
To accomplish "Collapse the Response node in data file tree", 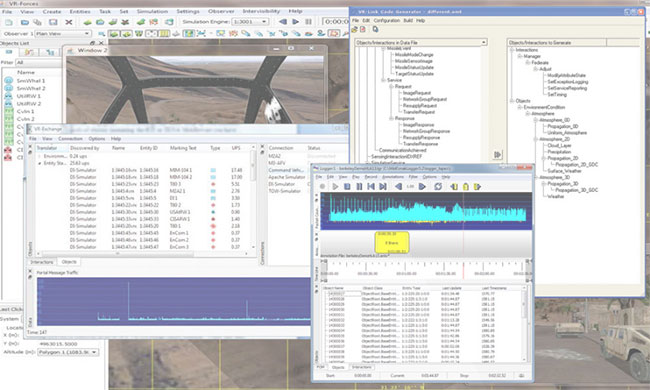I will pyautogui.click(x=391, y=118).
